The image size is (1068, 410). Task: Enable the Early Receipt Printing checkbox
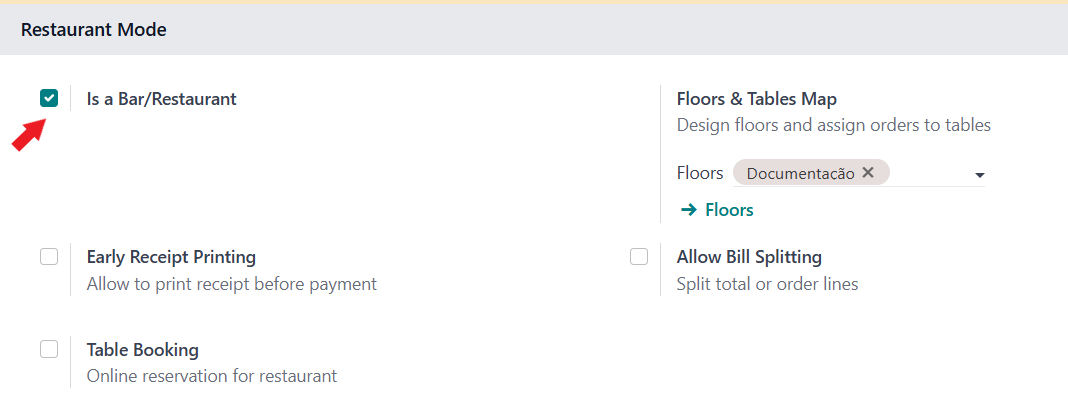[x=49, y=257]
